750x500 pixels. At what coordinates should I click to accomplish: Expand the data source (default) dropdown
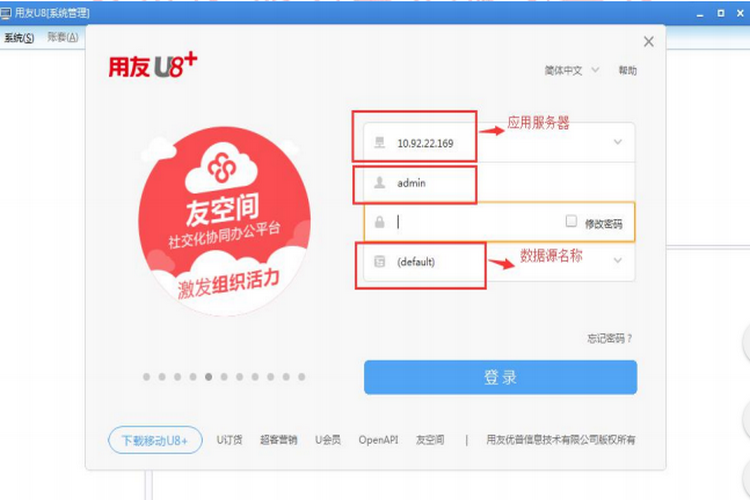point(618,260)
